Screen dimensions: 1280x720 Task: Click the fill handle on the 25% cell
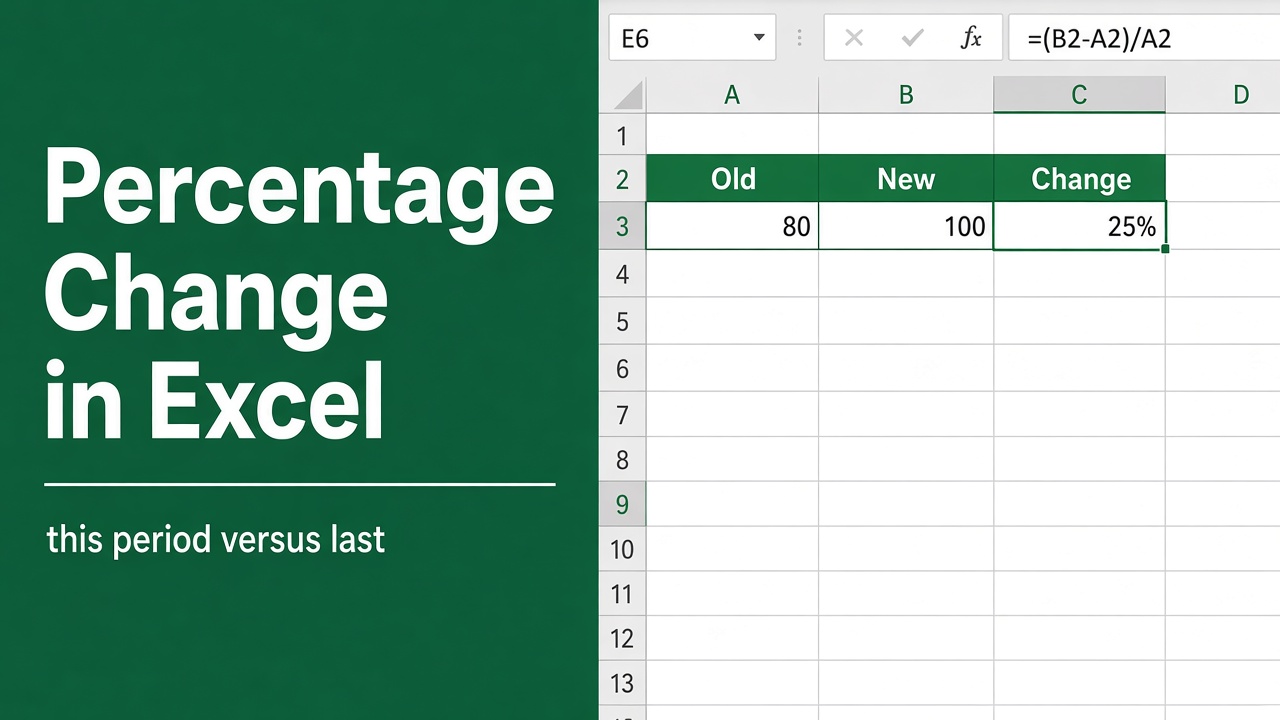coord(1165,248)
